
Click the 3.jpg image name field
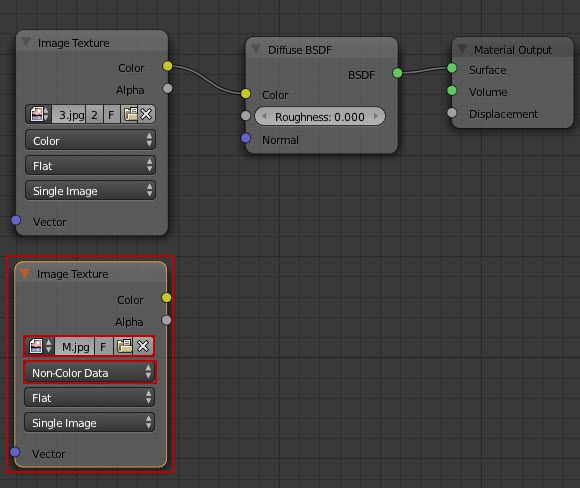(69, 114)
